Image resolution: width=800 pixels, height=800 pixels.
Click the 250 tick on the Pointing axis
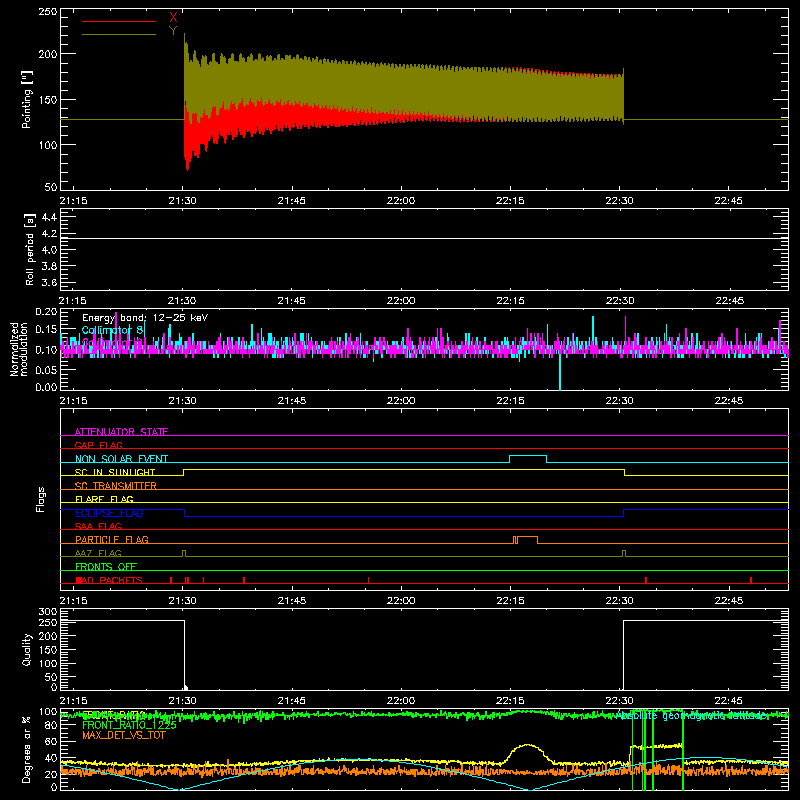point(47,12)
